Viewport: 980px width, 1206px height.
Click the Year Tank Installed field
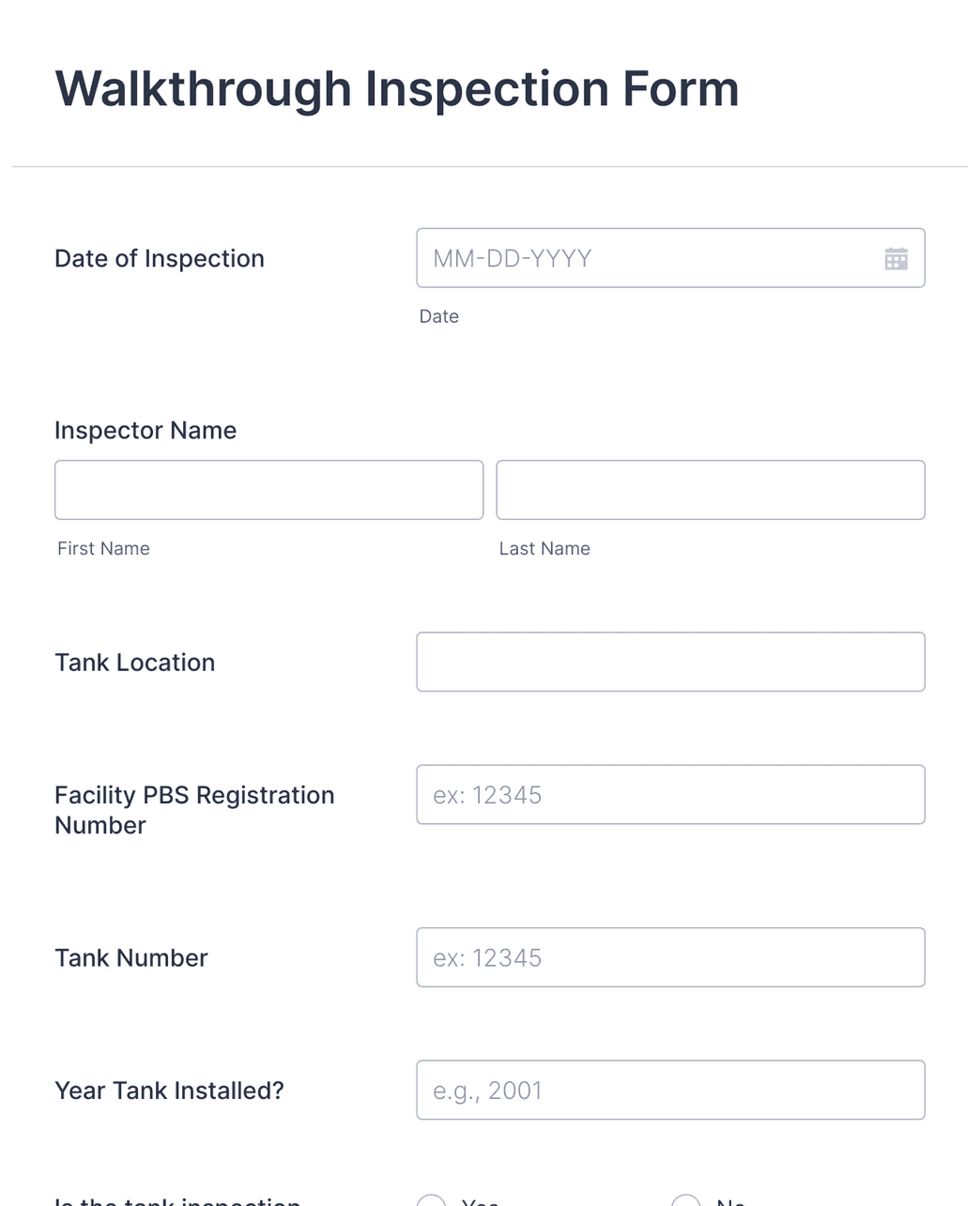coord(670,1090)
